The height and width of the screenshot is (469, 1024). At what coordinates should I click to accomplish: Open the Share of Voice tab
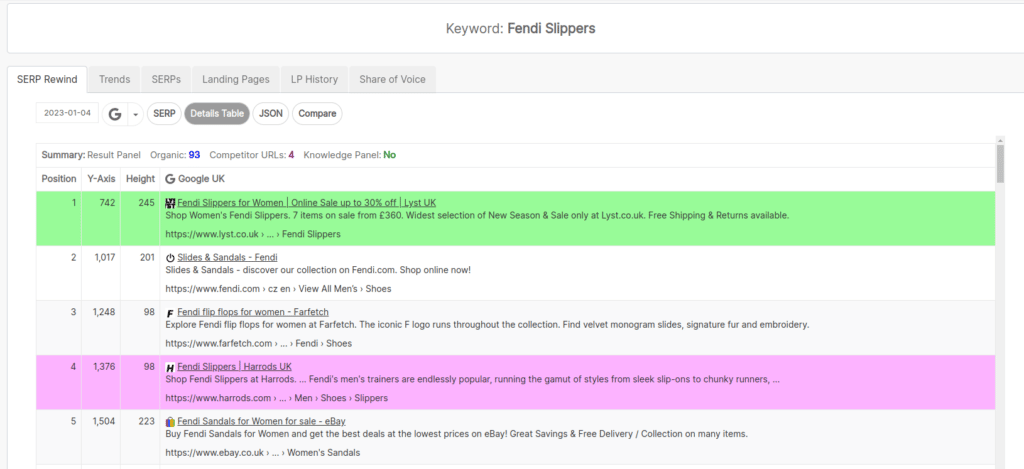[x=392, y=79]
